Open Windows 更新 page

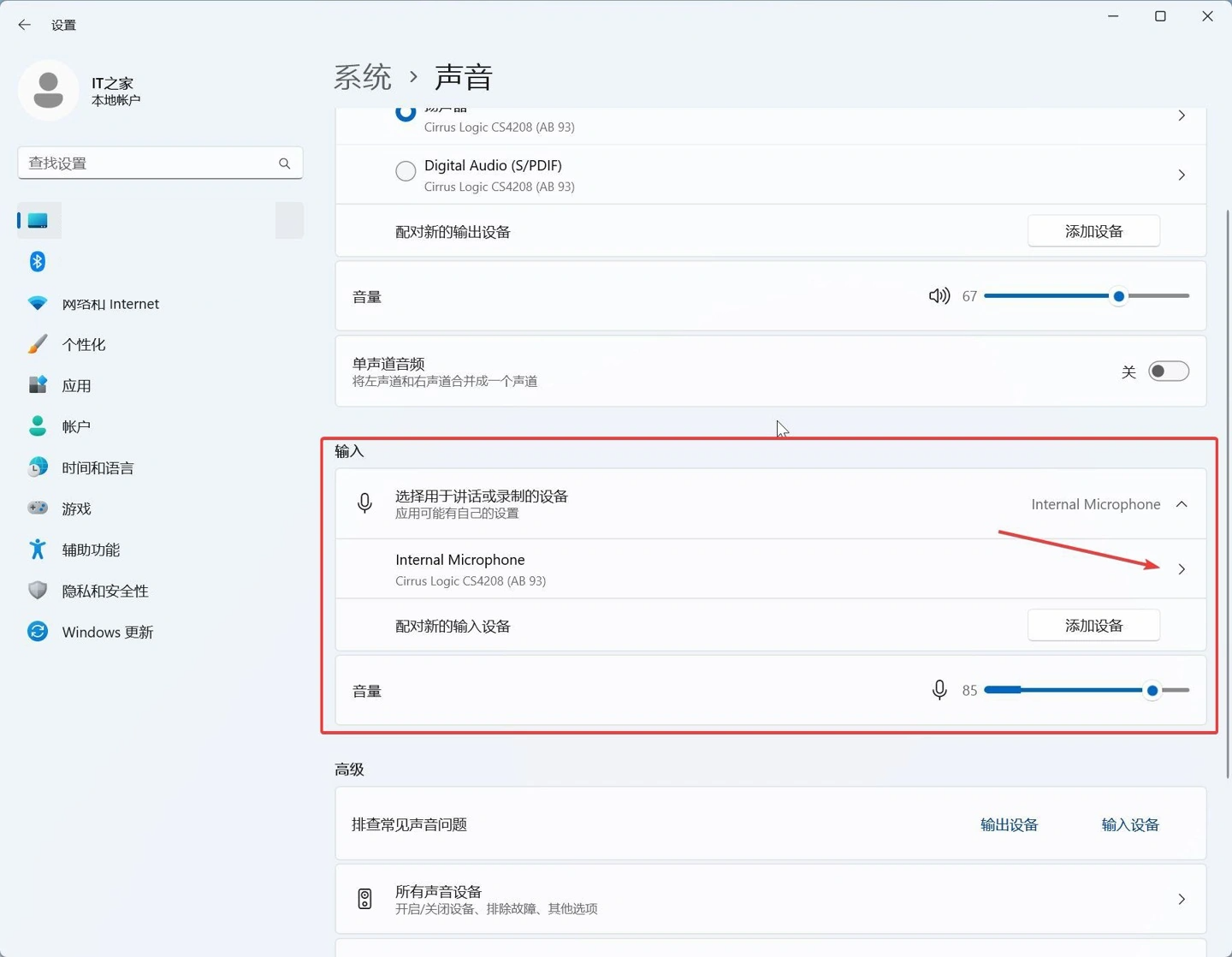point(107,632)
